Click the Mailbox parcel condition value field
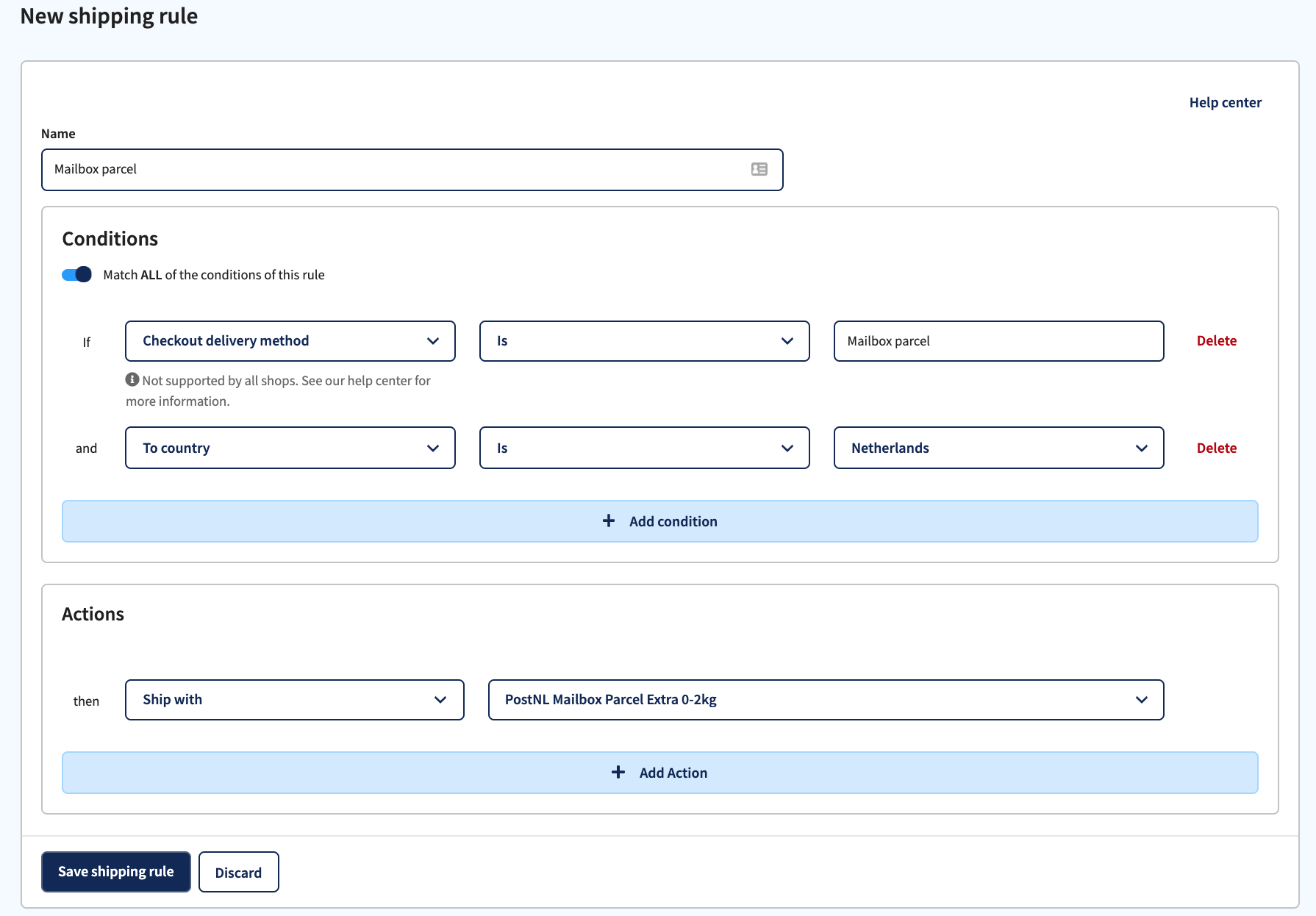The width and height of the screenshot is (1316, 916). (998, 340)
